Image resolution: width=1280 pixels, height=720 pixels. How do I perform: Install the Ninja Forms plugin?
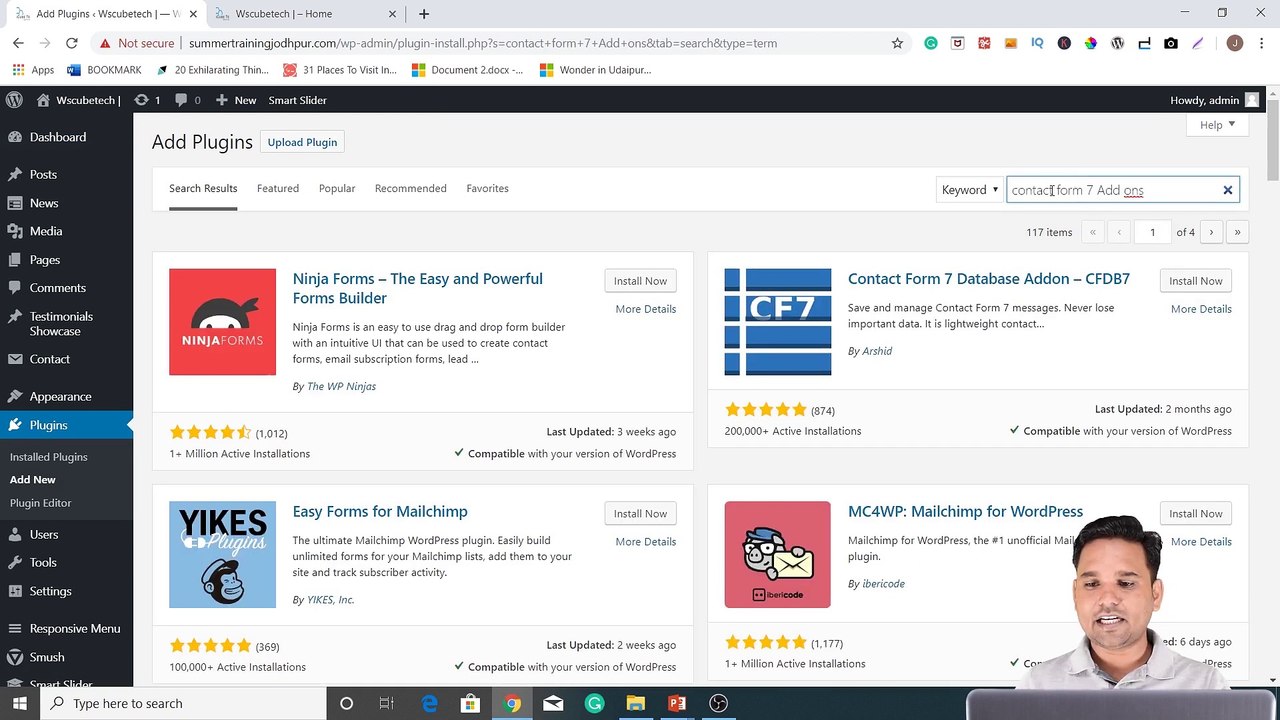coord(640,281)
